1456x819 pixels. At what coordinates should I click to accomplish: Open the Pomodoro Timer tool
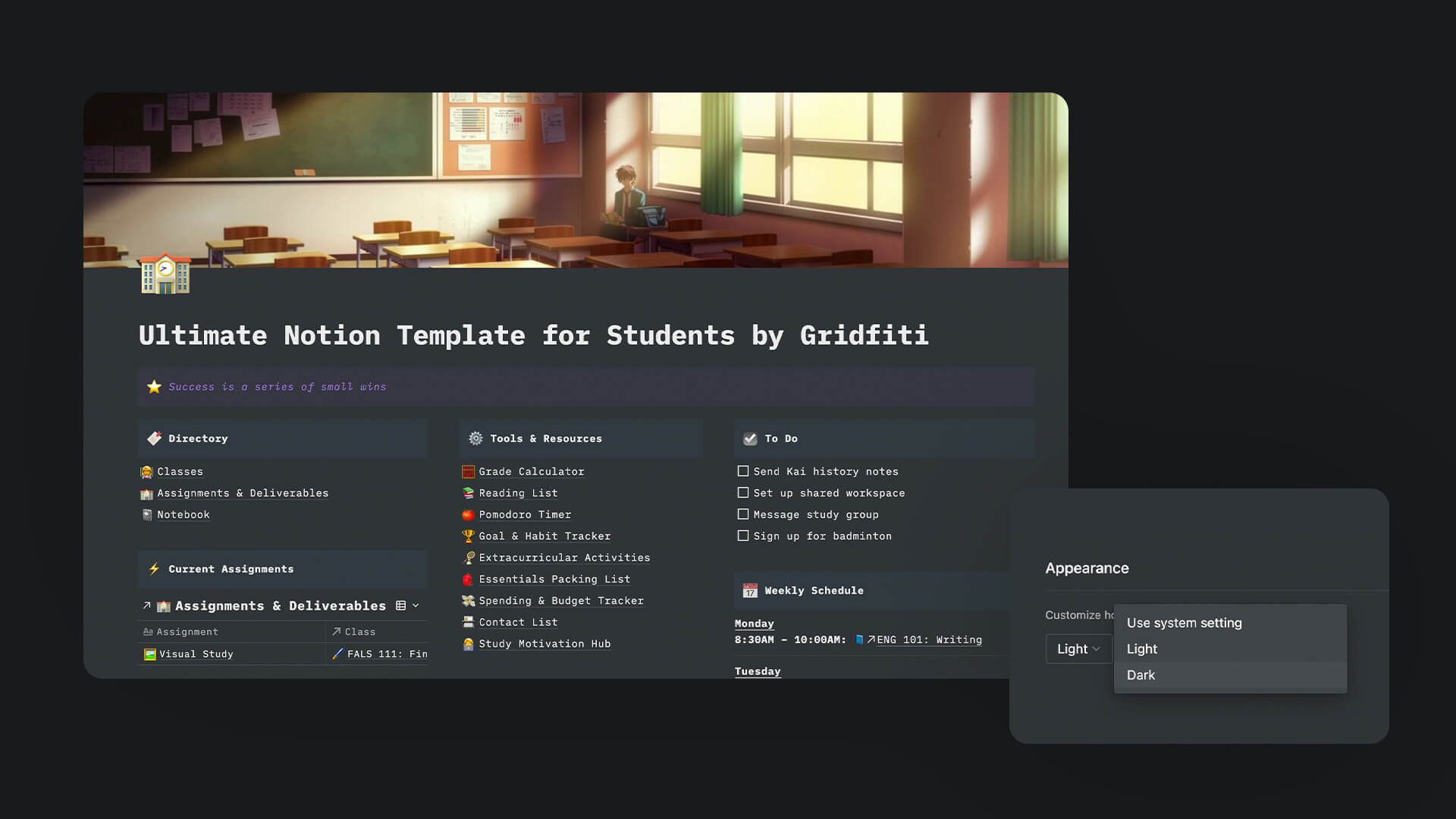click(524, 513)
